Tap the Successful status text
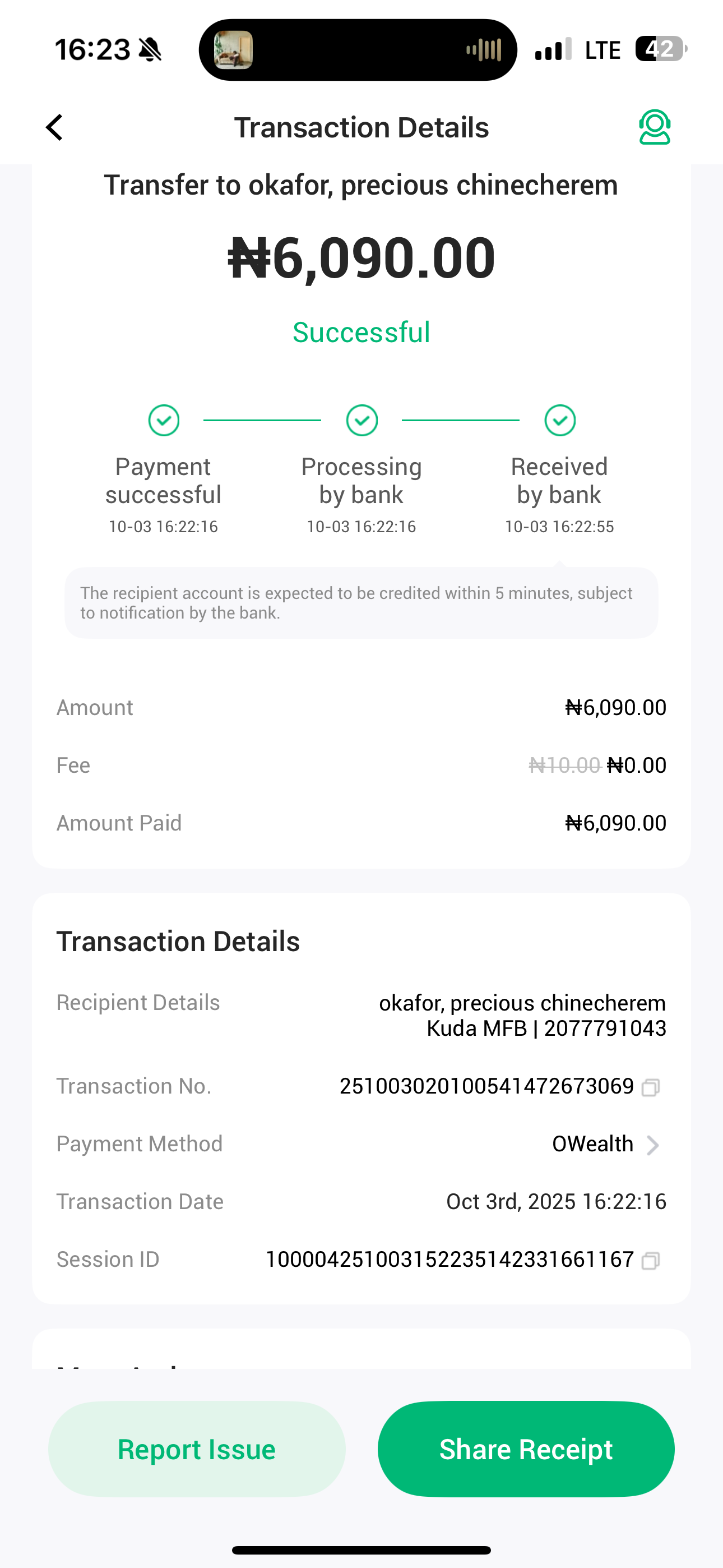This screenshot has height=1568, width=723. pos(361,333)
